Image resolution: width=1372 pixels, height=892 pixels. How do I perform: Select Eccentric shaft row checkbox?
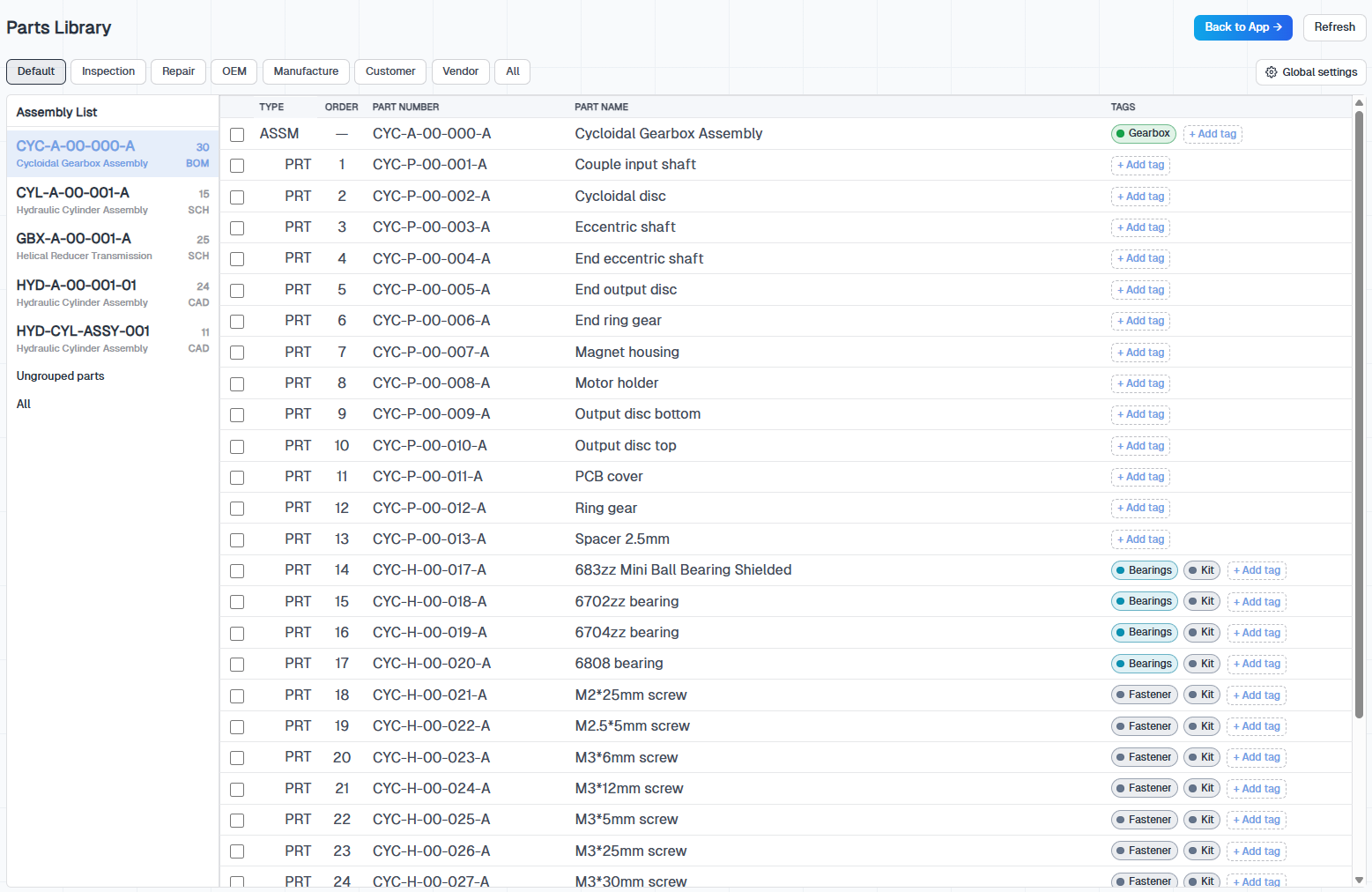tap(237, 228)
